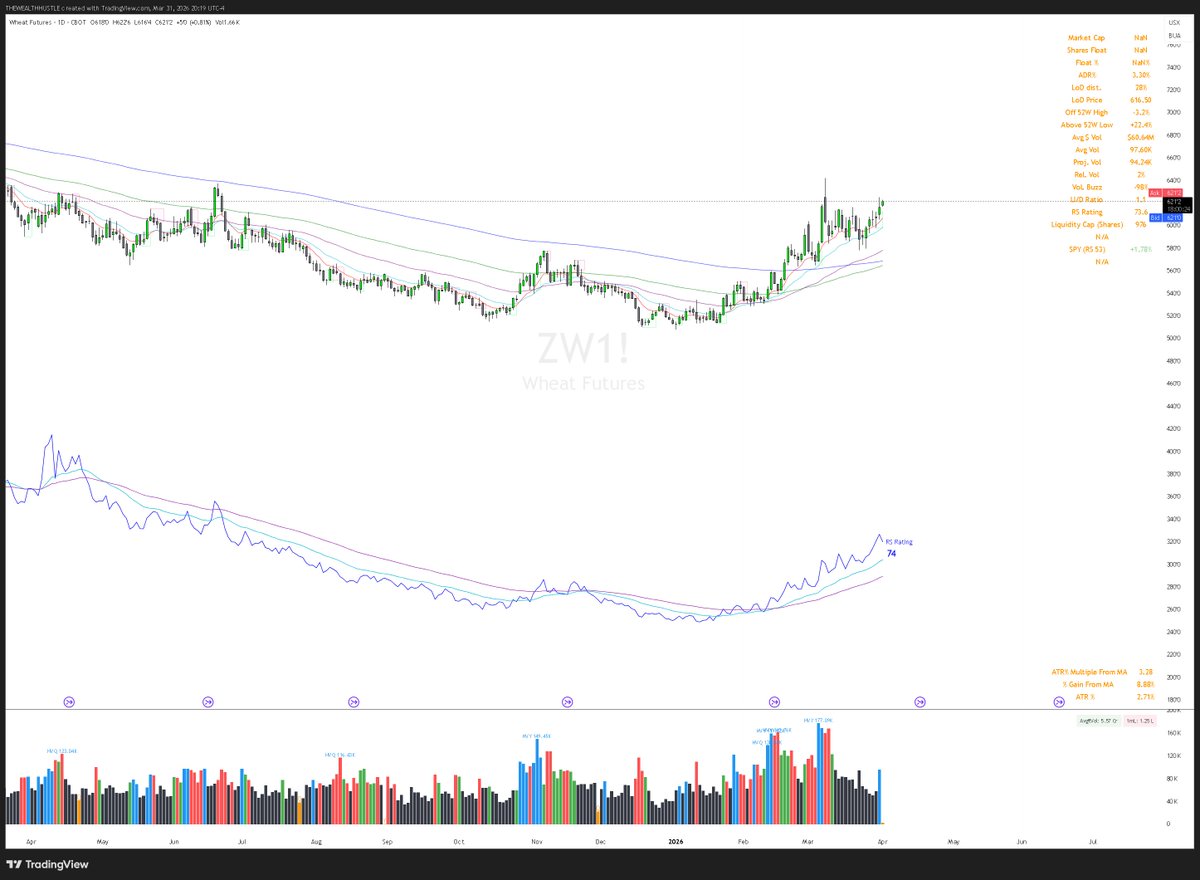Viewport: 1200px width, 880px height.
Task: Click the ATR% Multiple From MA label
Action: point(1090,672)
